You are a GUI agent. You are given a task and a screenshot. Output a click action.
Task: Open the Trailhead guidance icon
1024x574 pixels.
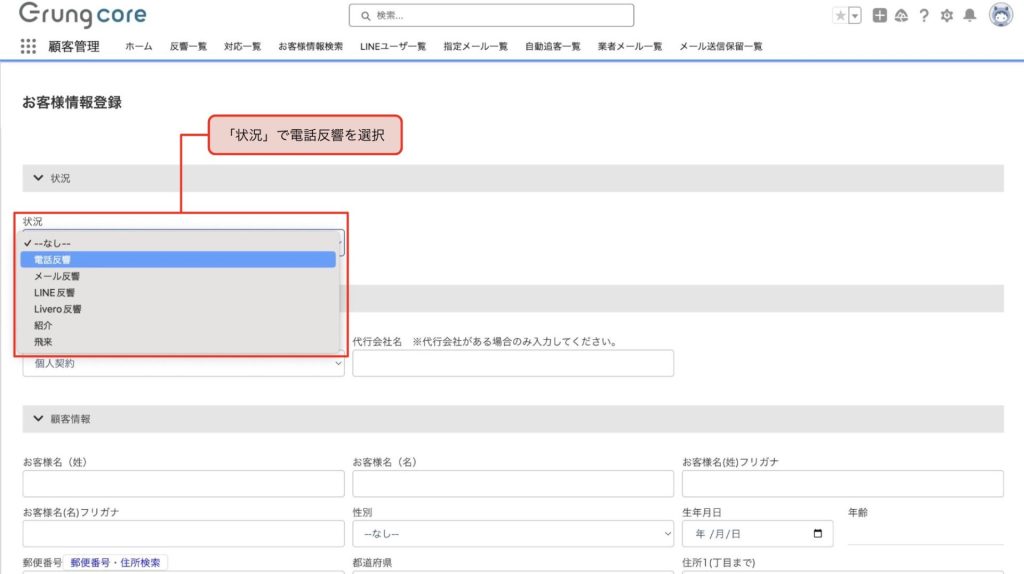point(901,15)
